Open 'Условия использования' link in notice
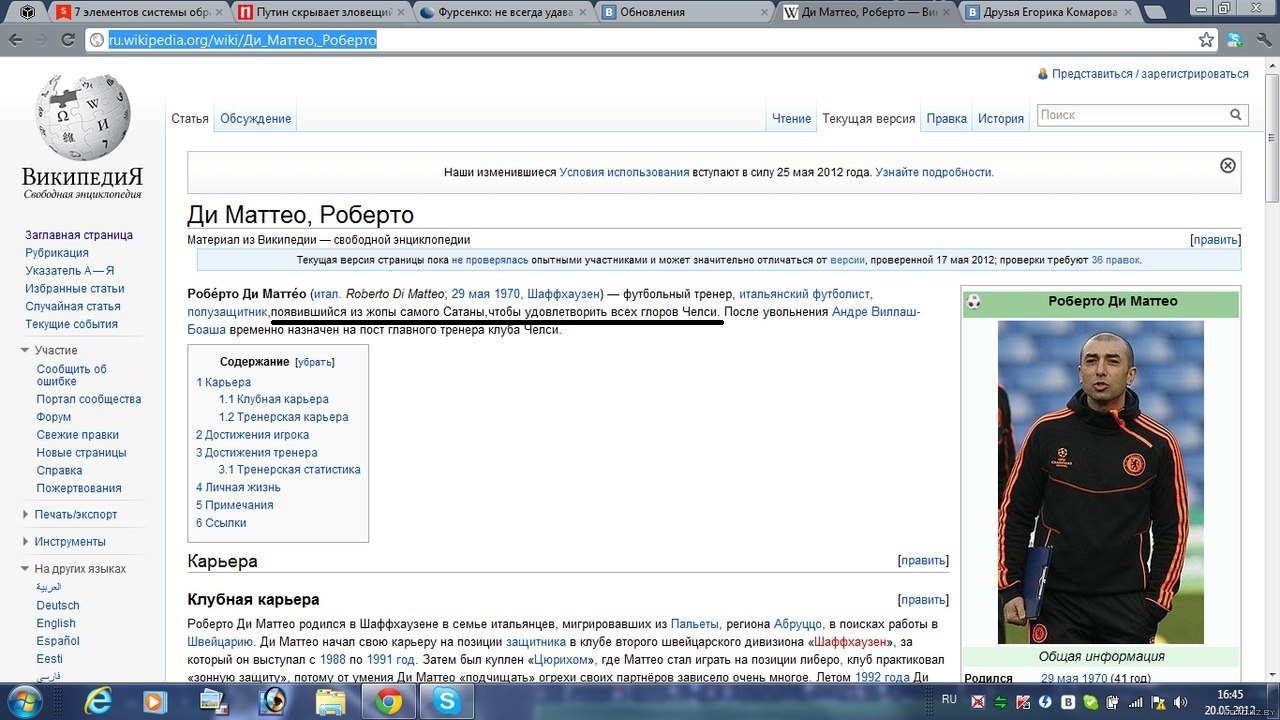This screenshot has width=1280, height=720. [624, 172]
